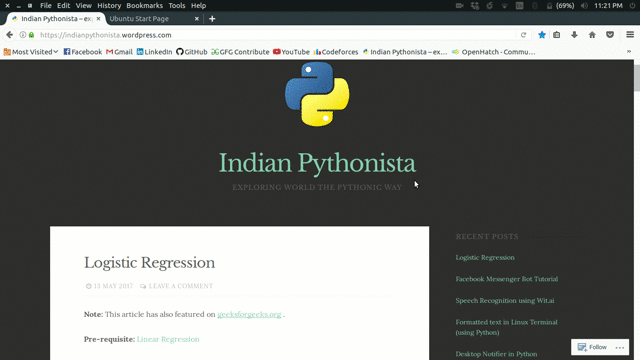
Task: Open Speech Recognition using Wit.ai post
Action: [x=505, y=301]
